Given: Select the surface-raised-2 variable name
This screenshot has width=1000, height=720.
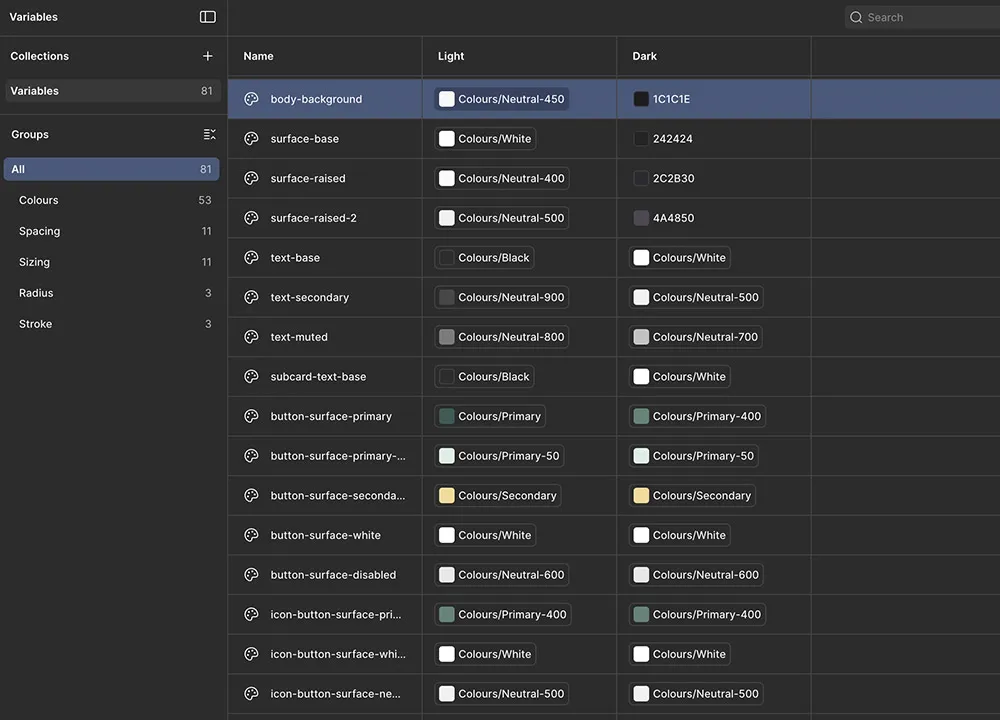Looking at the screenshot, I should click(x=313, y=217).
